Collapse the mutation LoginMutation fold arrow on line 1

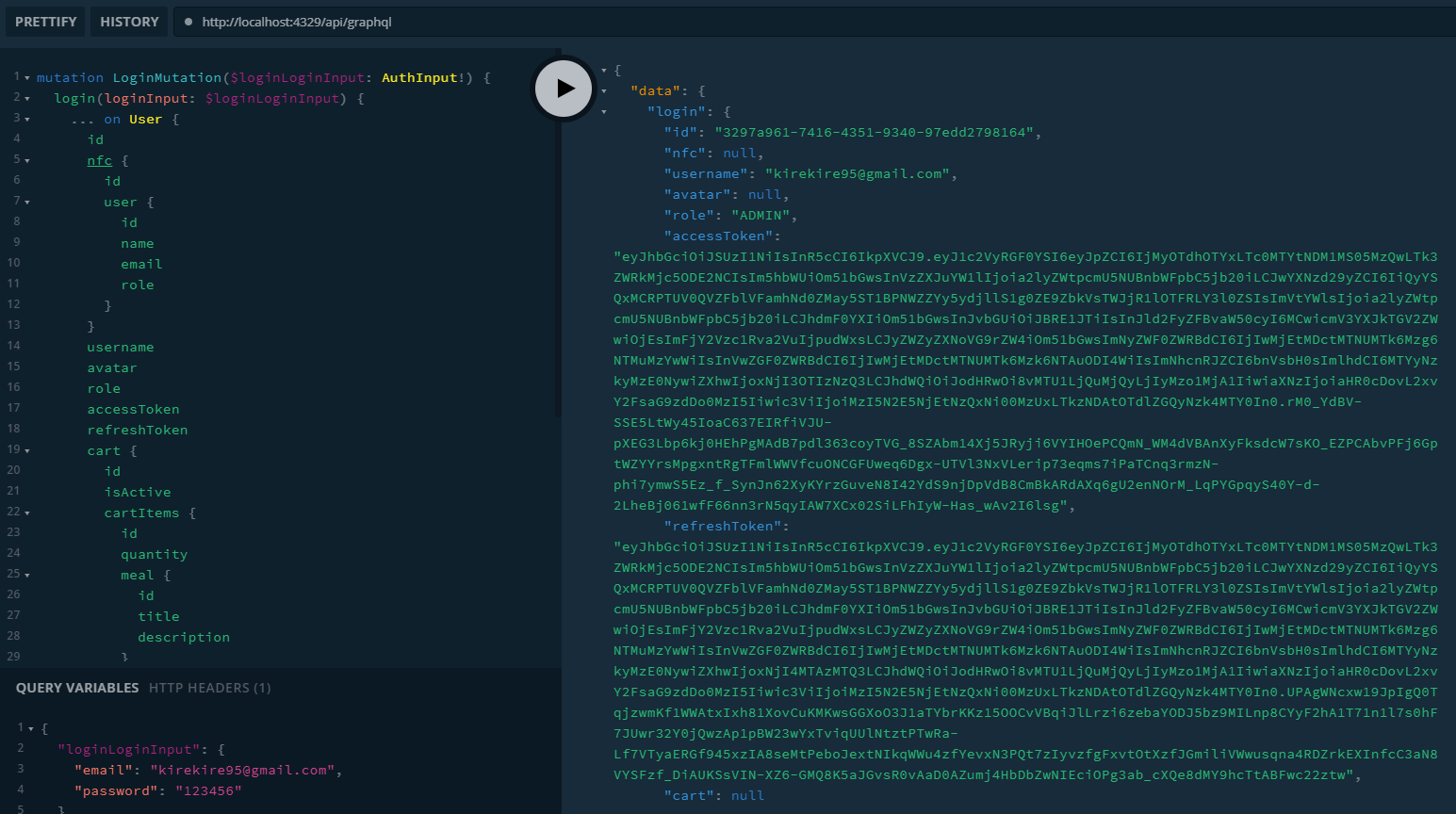click(27, 78)
